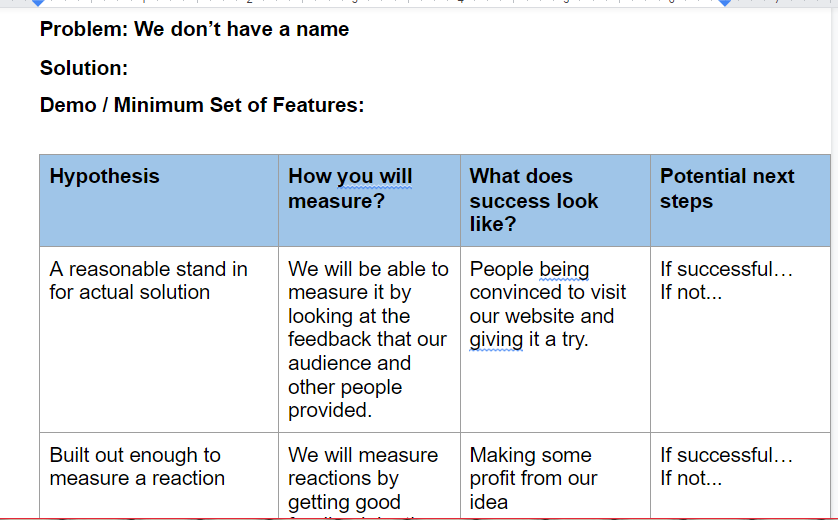838x520 pixels.
Task: Click the "How you will measure?" header cell
Action: (x=369, y=200)
